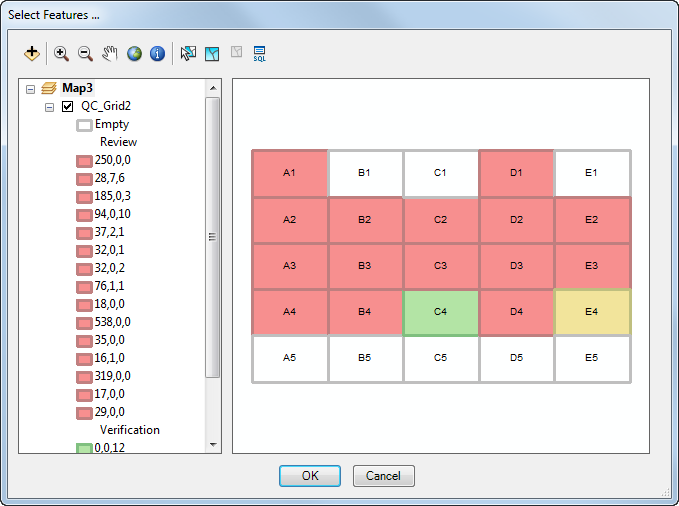This screenshot has height=506, width=679.
Task: Click the Add Data icon
Action: [32, 53]
